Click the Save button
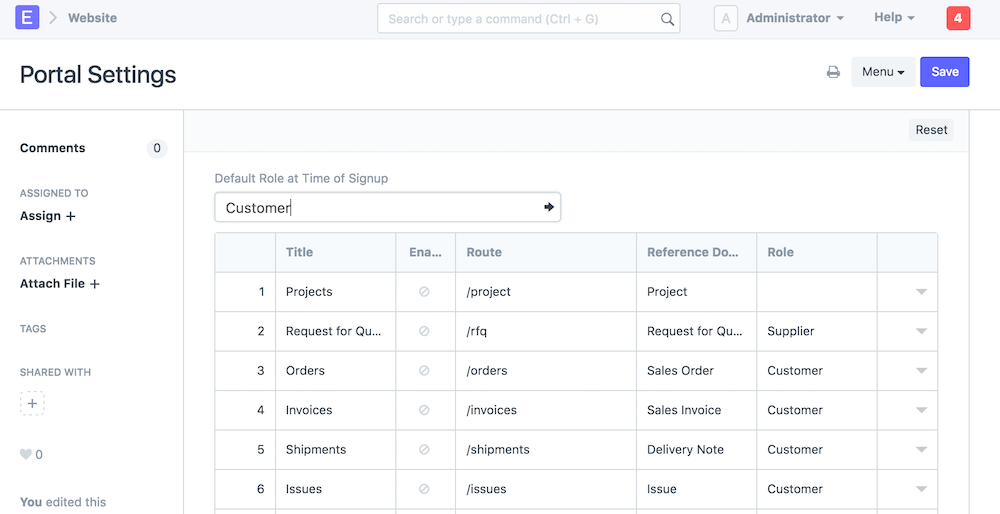 point(944,72)
